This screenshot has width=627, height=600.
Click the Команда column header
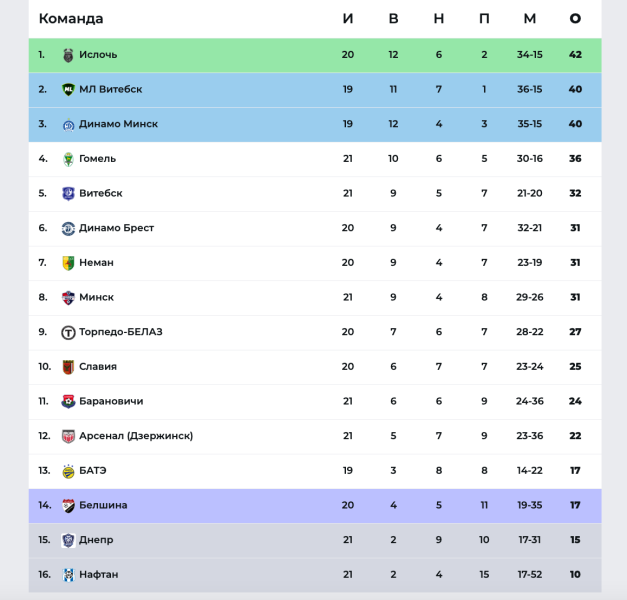coord(71,18)
